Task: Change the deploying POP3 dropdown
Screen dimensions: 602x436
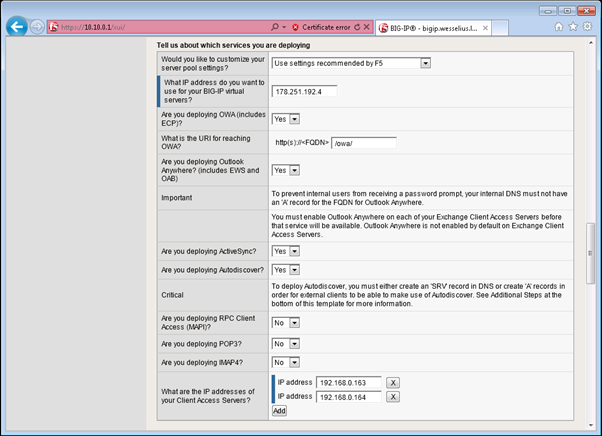Action: (x=287, y=343)
